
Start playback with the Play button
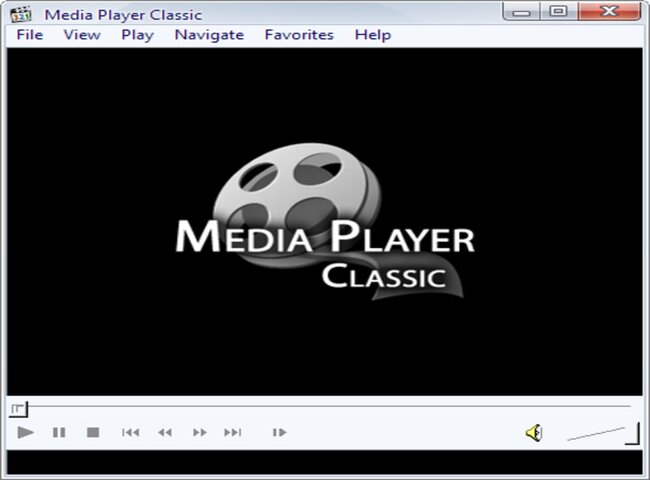coord(25,432)
